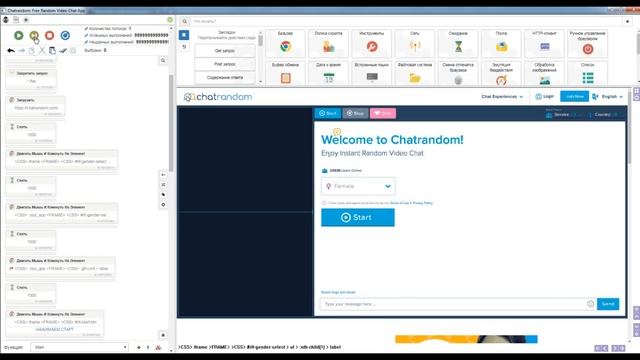Click the Terms of Use link
Image resolution: width=640 pixels, height=360 pixels.
400,203
